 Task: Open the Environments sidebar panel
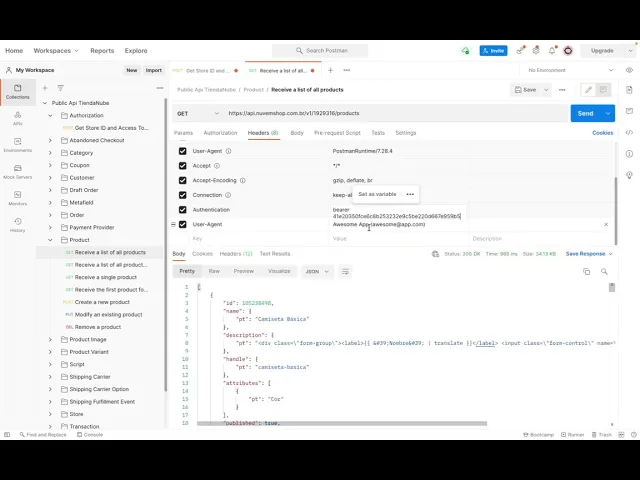18,145
